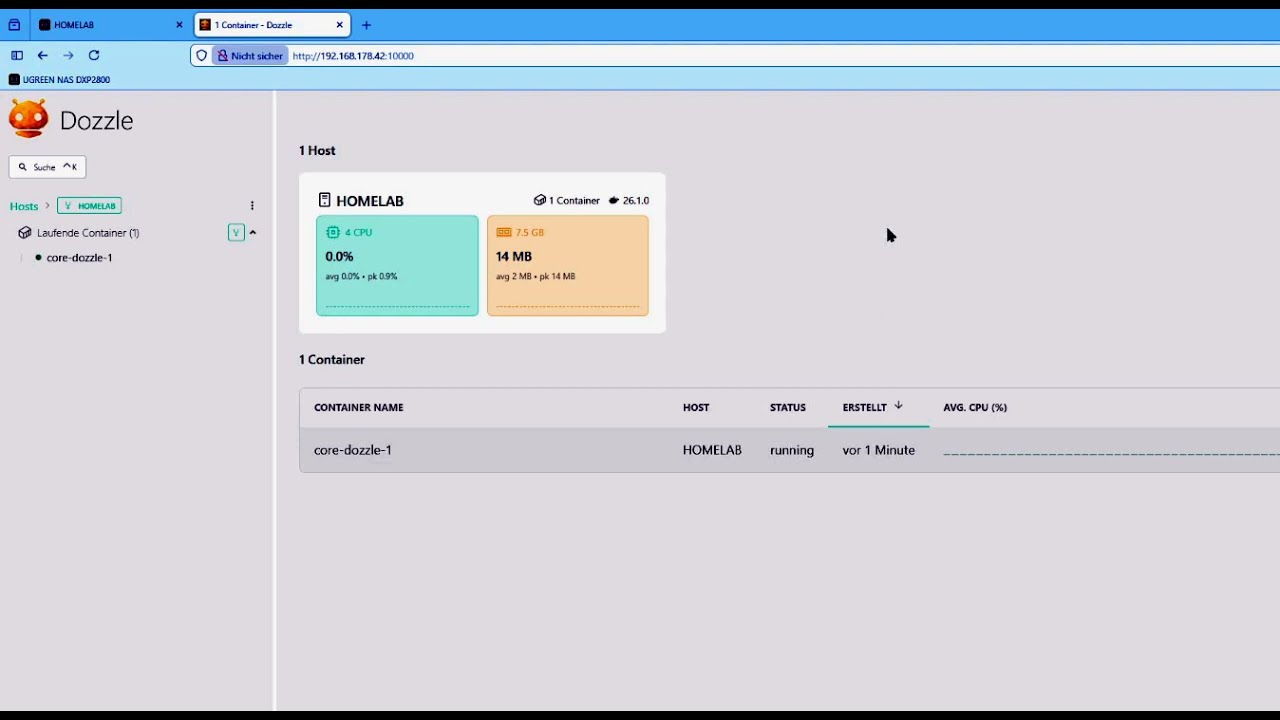Go back in browser history
Image resolution: width=1280 pixels, height=720 pixels.
42,56
